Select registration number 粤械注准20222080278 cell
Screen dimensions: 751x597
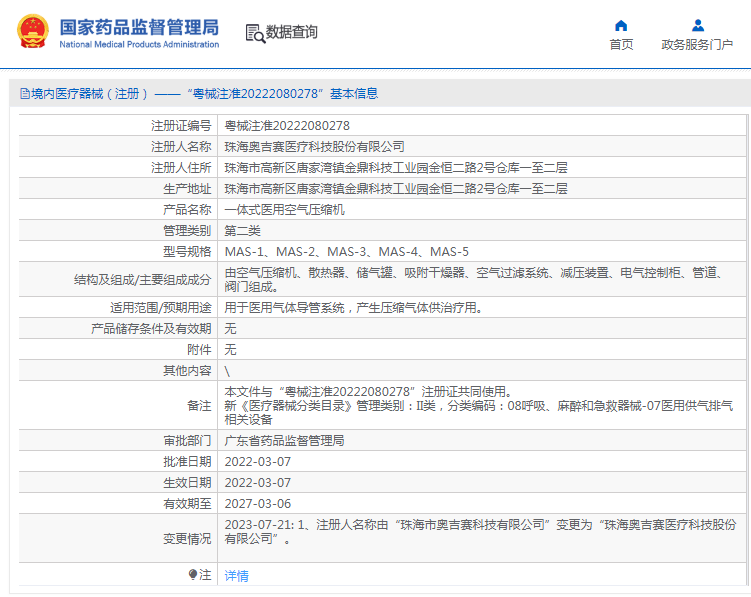tap(287, 126)
